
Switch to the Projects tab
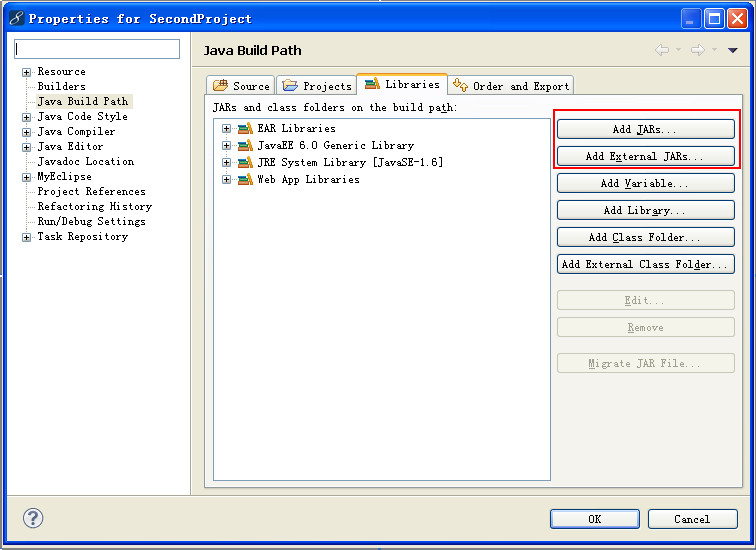pos(316,85)
